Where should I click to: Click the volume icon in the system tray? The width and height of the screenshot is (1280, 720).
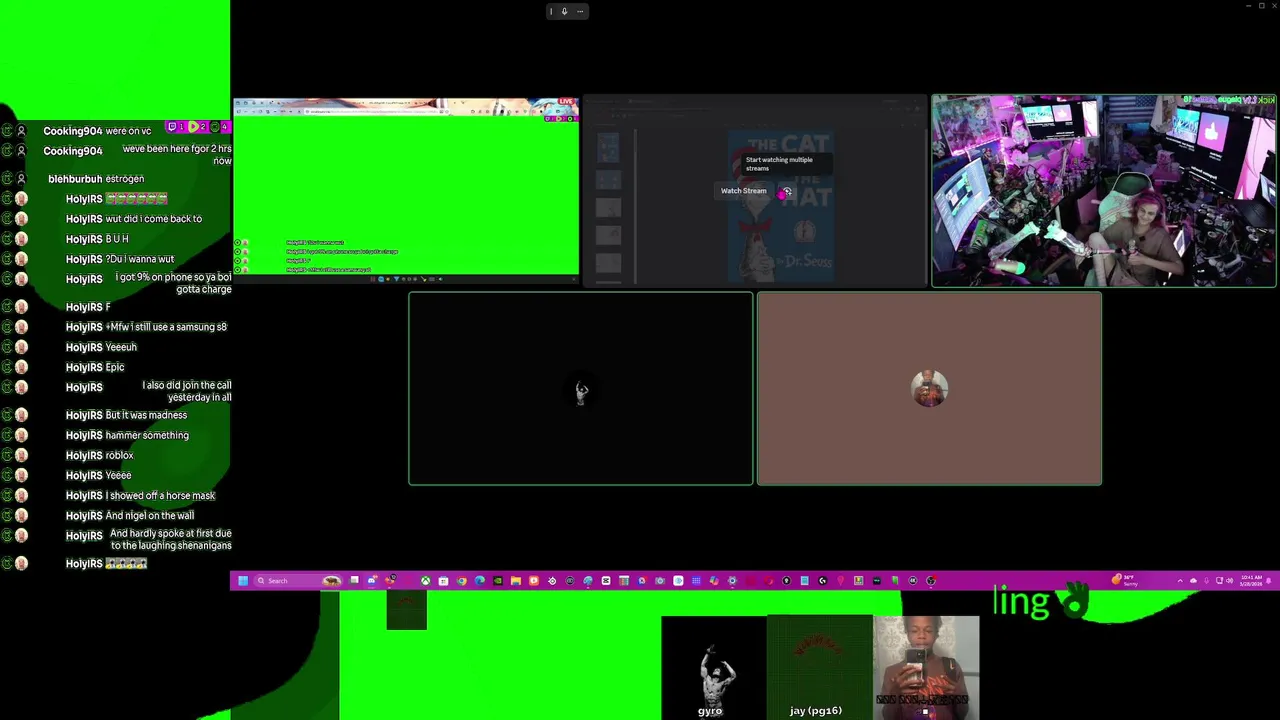(x=1229, y=581)
